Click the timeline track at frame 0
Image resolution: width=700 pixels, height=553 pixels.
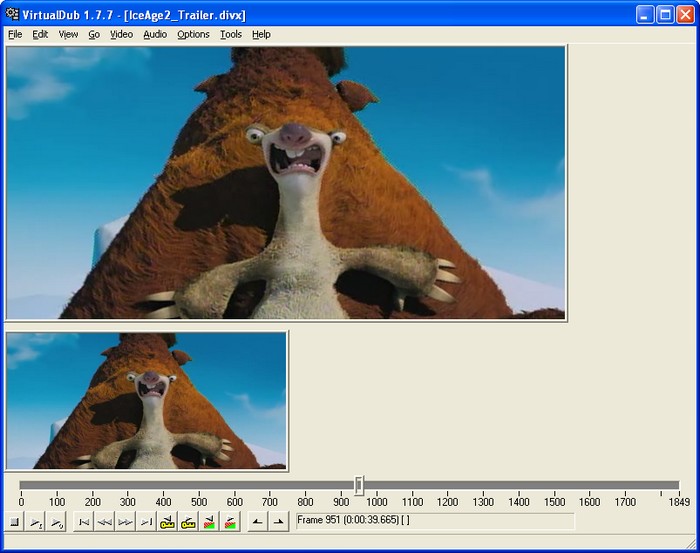coord(21,485)
